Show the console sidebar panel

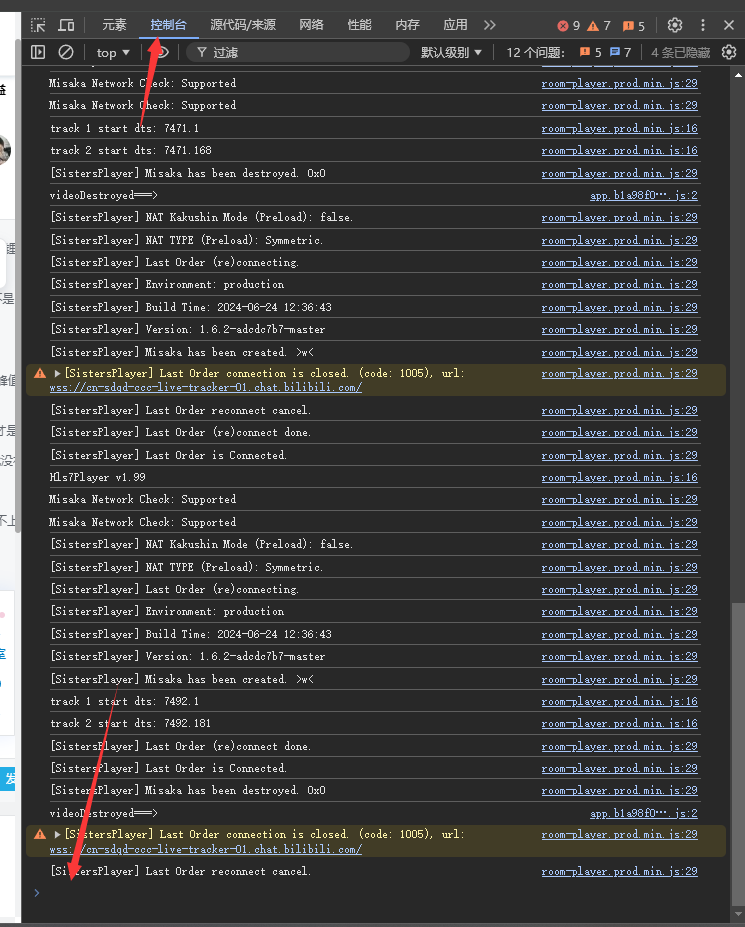tap(38, 52)
